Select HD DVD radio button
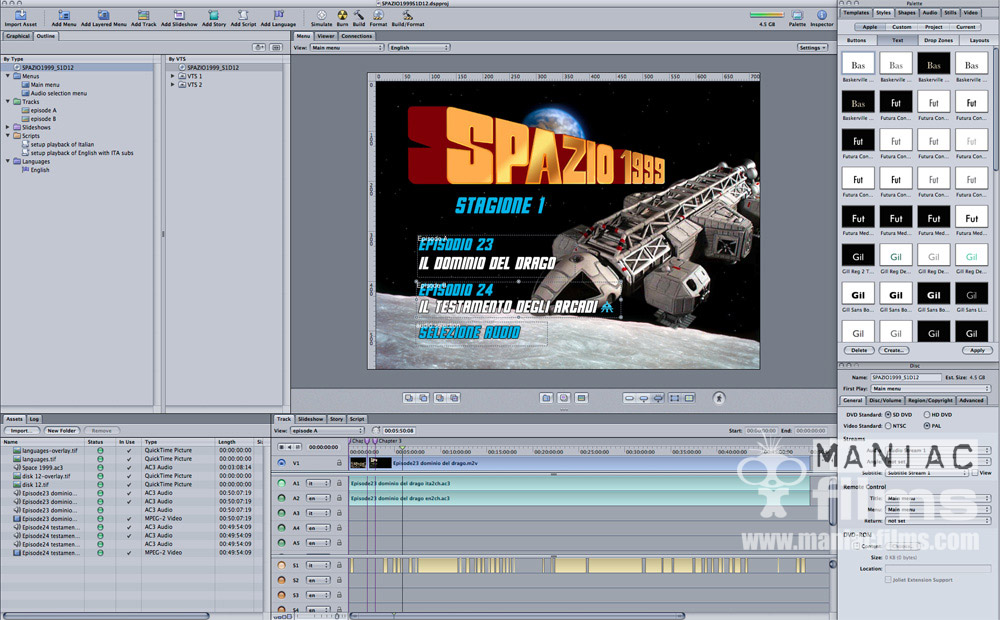Image resolution: width=1000 pixels, height=620 pixels. 927,415
